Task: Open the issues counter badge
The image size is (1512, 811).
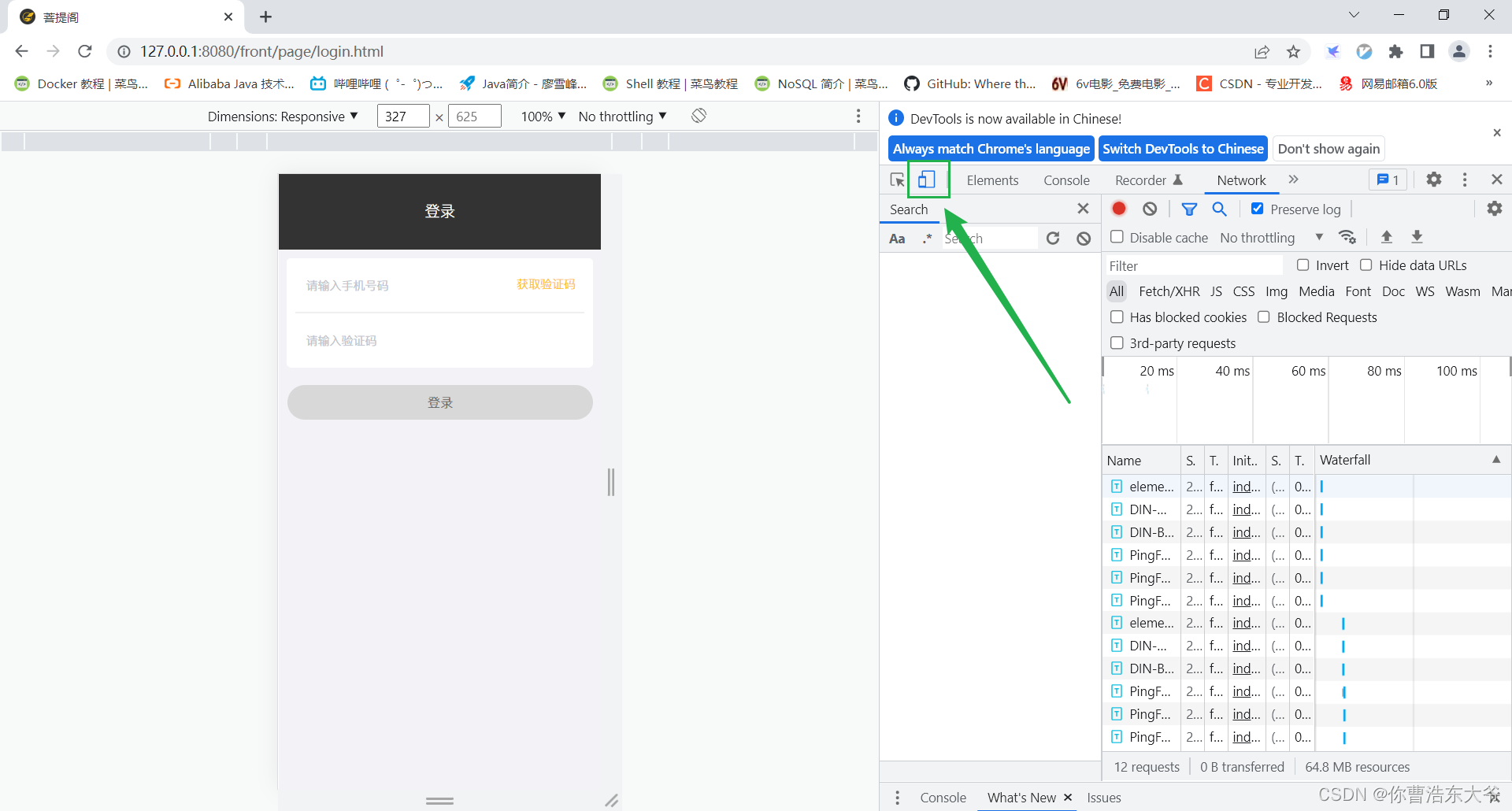Action: pyautogui.click(x=1388, y=180)
